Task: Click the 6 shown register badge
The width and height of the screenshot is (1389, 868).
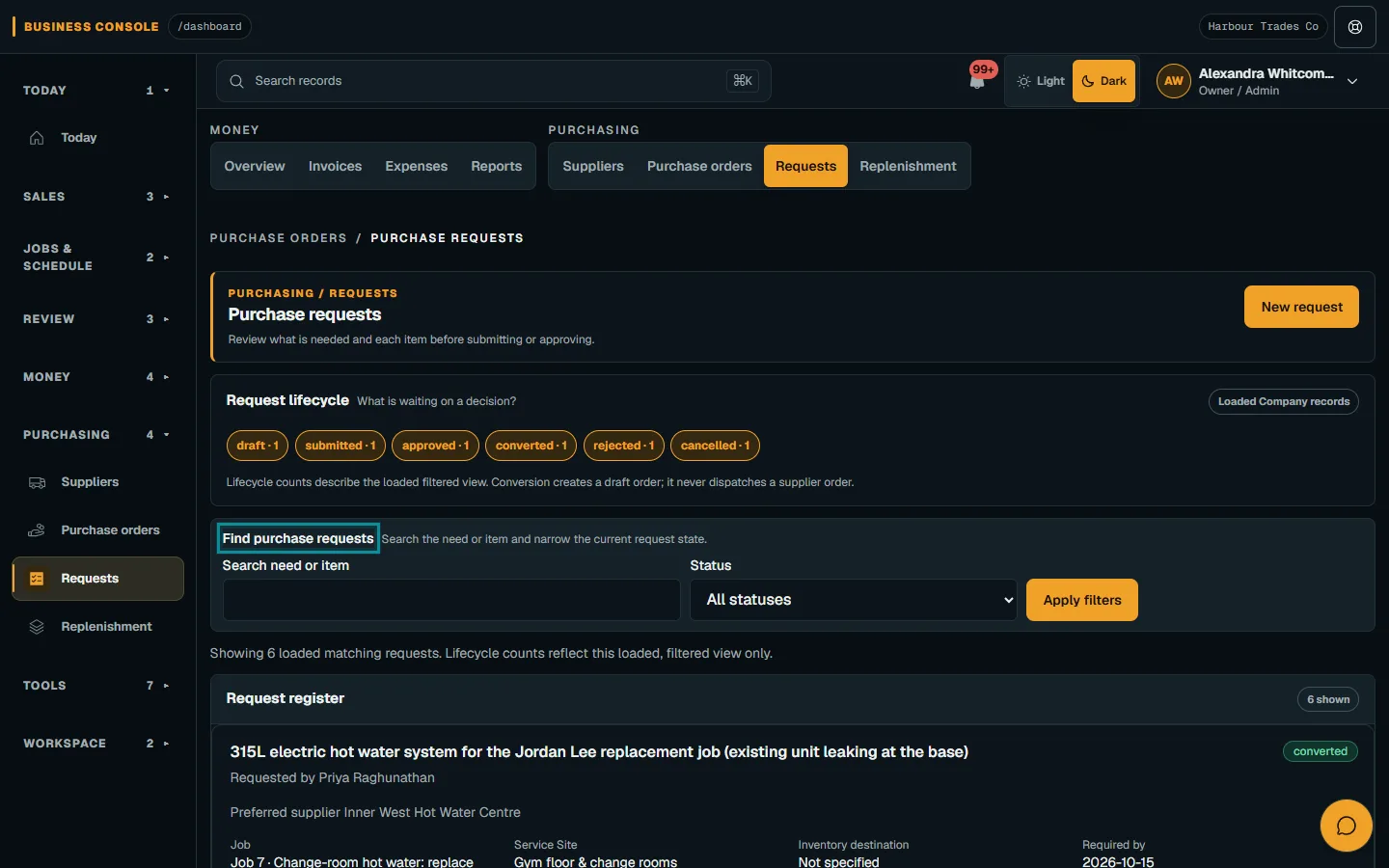Action: click(x=1328, y=699)
